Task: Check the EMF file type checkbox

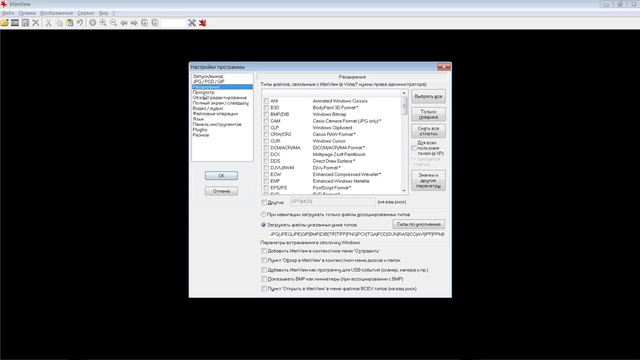Action: point(266,181)
